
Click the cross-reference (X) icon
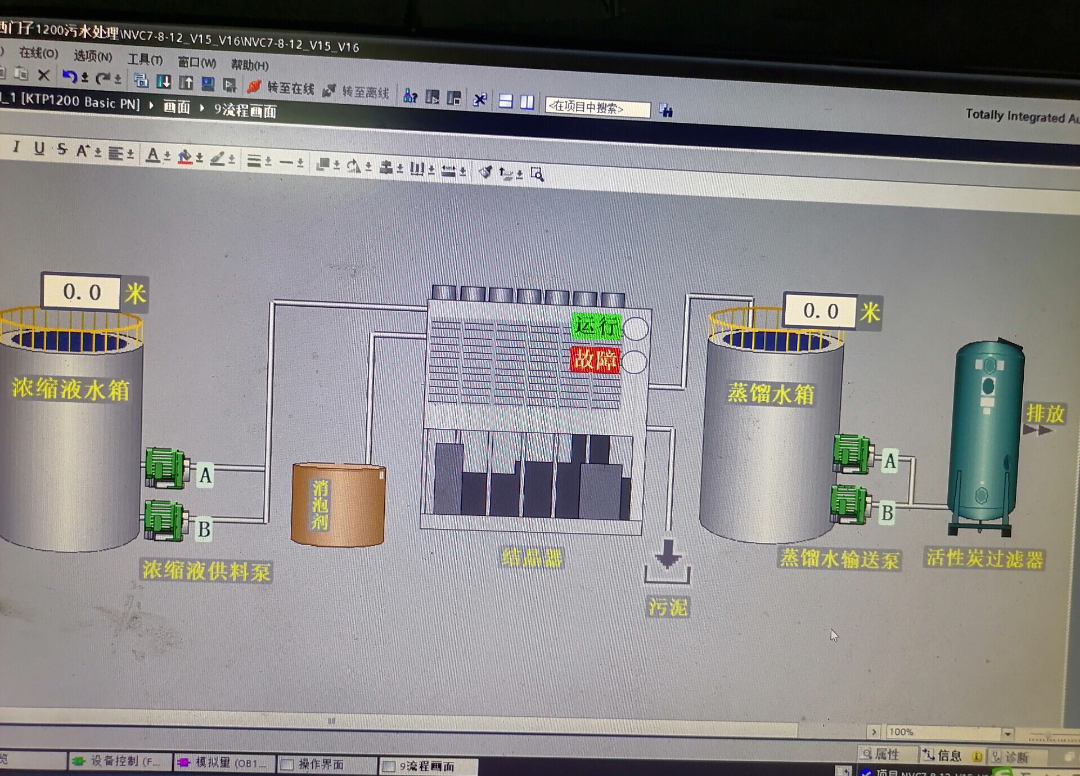[480, 100]
